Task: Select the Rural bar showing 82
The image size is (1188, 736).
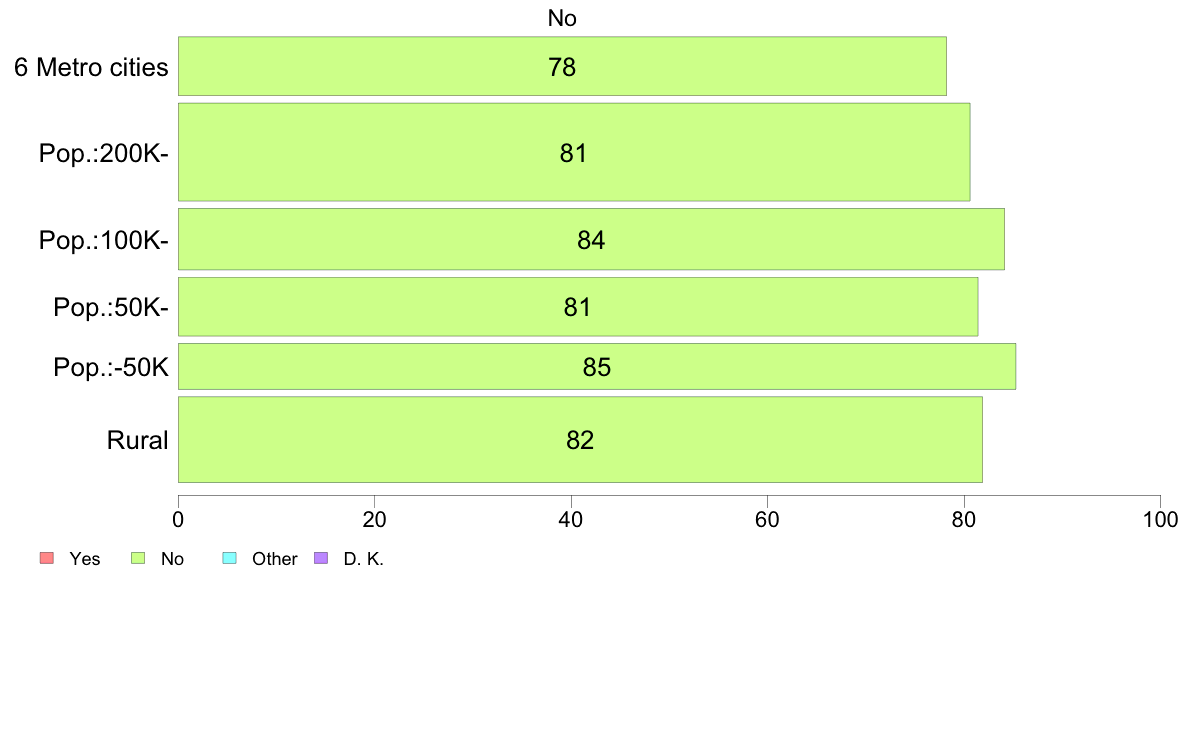Action: pyautogui.click(x=580, y=439)
